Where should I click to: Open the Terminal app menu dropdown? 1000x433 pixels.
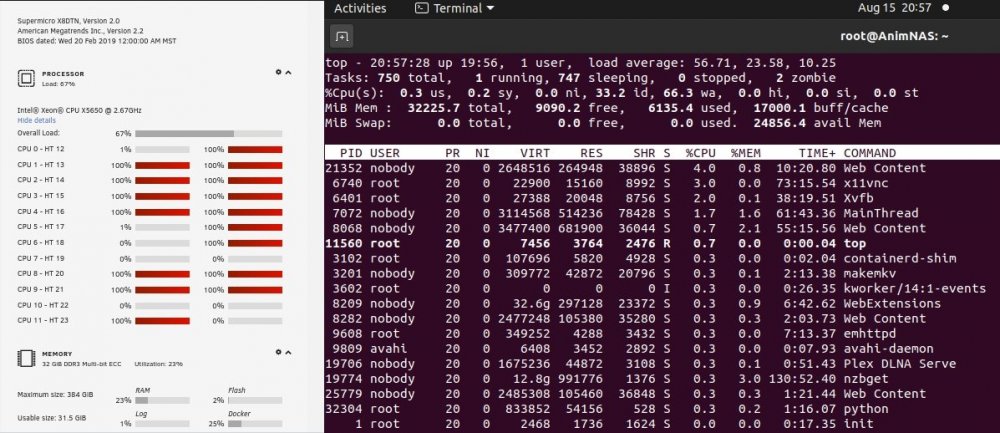pyautogui.click(x=454, y=8)
